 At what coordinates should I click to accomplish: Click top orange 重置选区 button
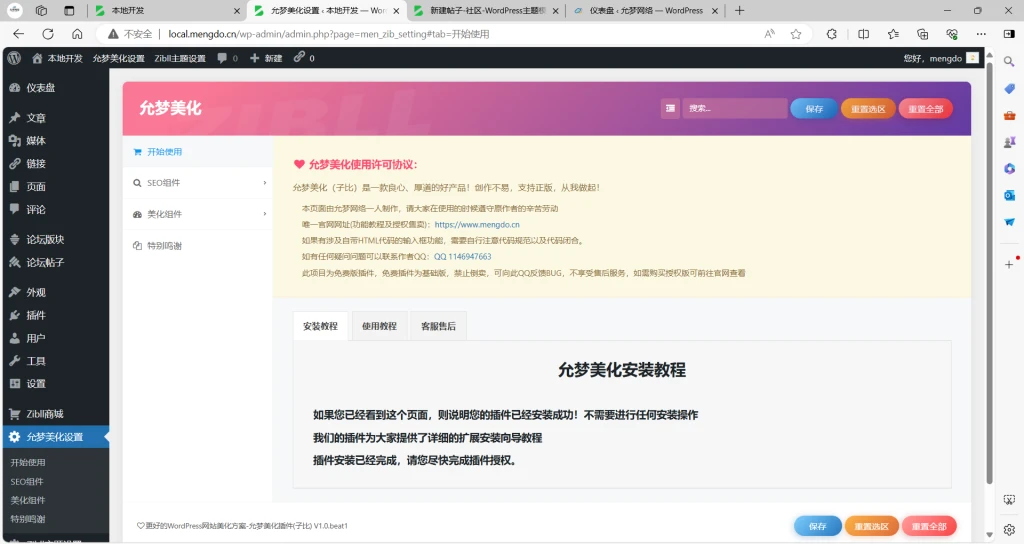(x=868, y=109)
